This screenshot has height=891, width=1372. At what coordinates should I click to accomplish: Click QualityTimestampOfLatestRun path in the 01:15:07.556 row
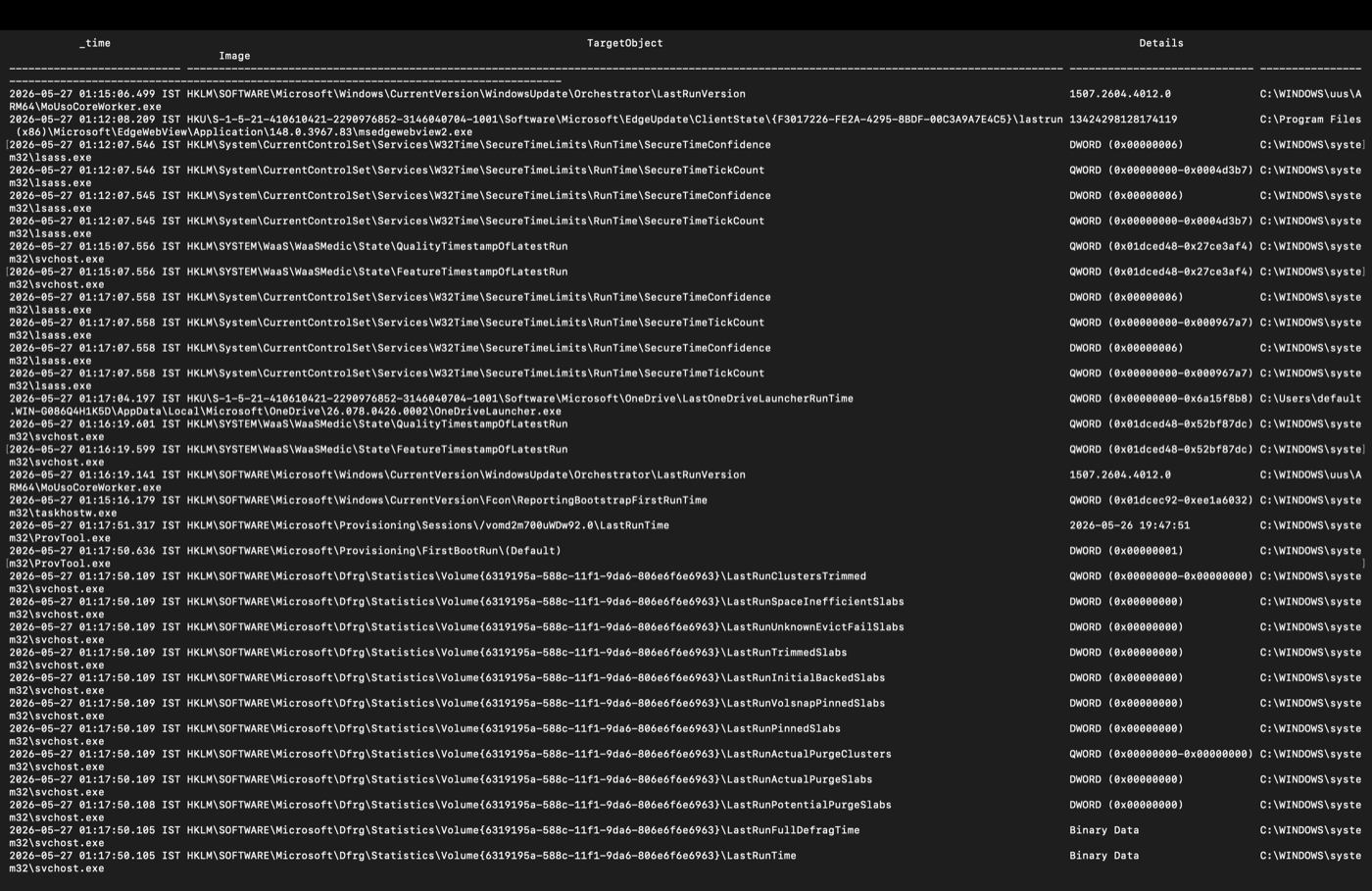(377, 247)
